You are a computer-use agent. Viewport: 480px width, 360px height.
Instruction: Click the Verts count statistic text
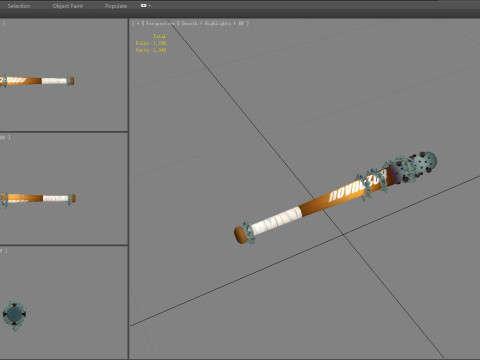[x=151, y=50]
